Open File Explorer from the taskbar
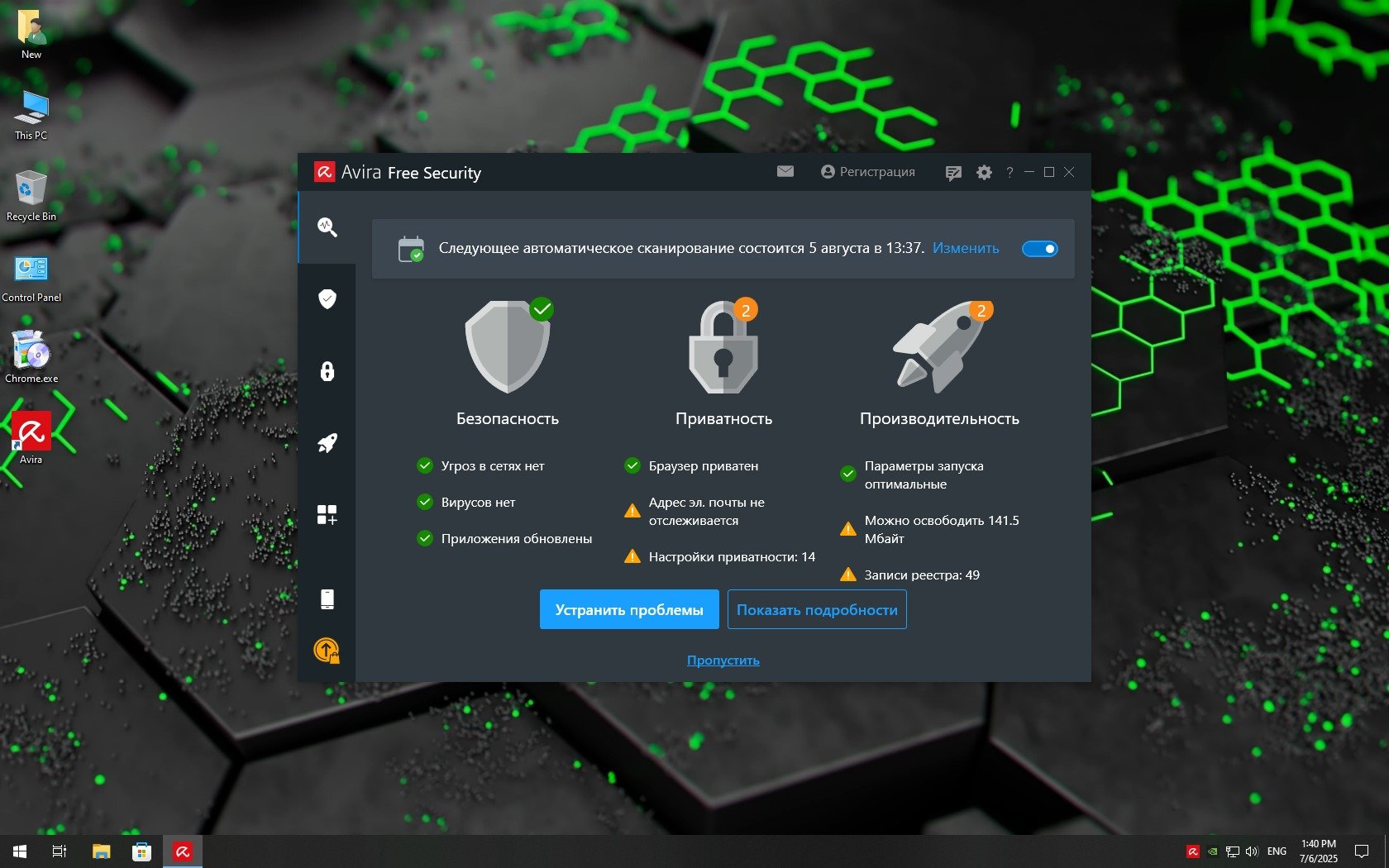 click(x=101, y=851)
